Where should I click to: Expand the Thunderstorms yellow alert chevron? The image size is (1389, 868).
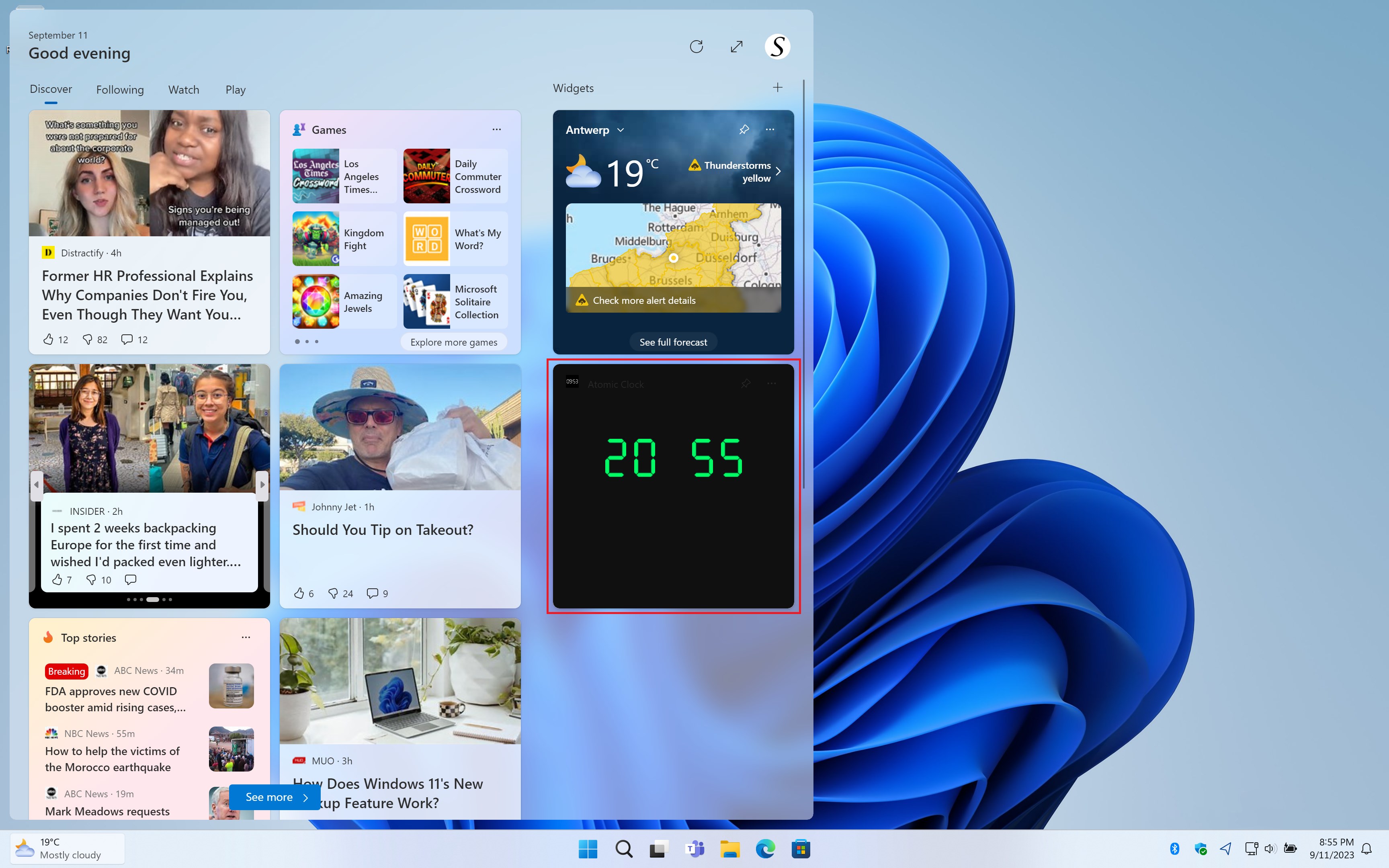tap(778, 171)
